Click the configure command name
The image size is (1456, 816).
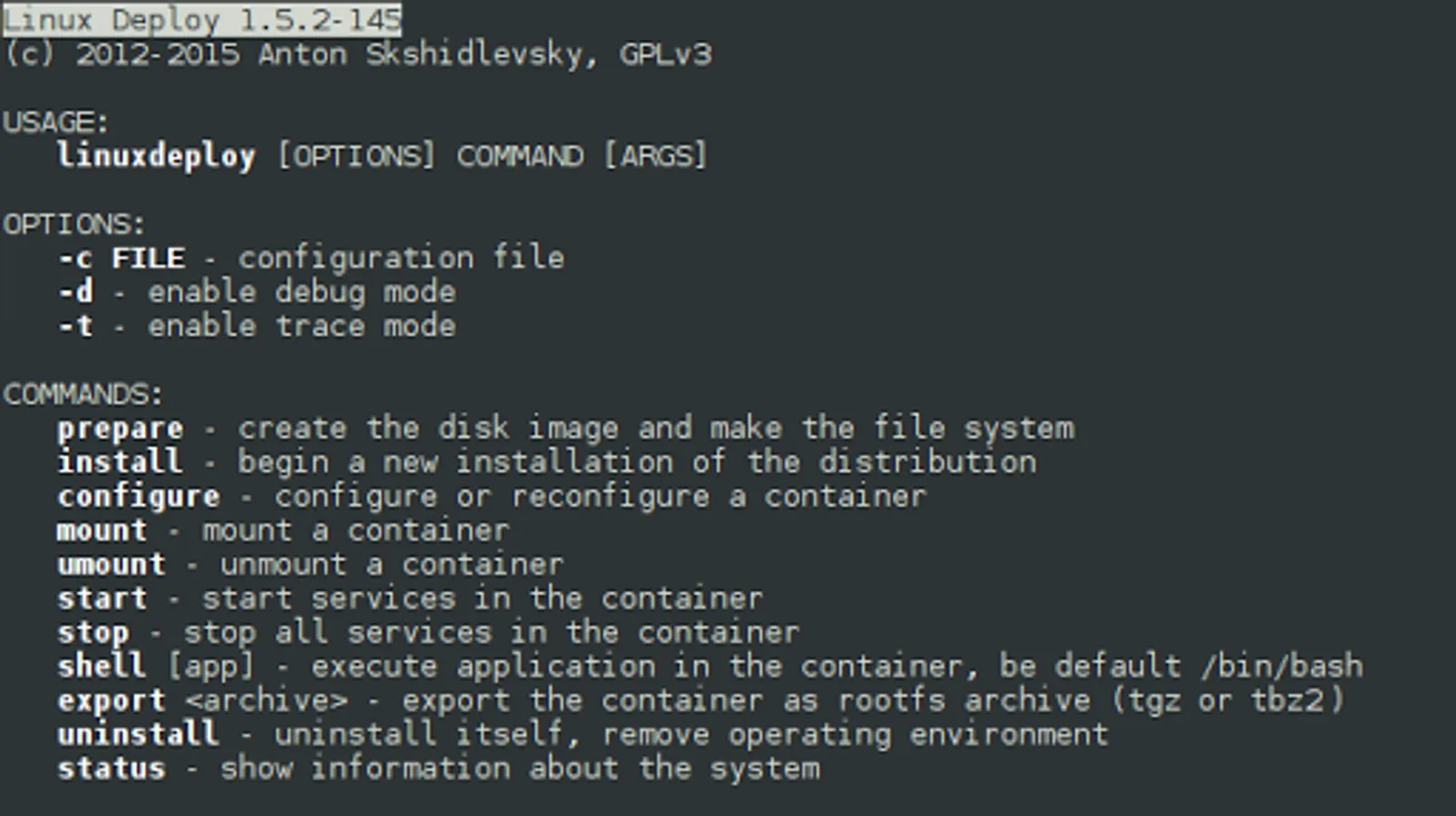coord(139,497)
